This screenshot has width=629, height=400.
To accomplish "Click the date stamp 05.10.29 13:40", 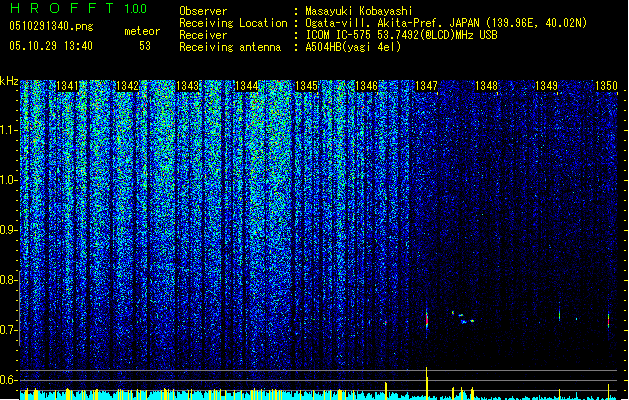I will (51, 46).
